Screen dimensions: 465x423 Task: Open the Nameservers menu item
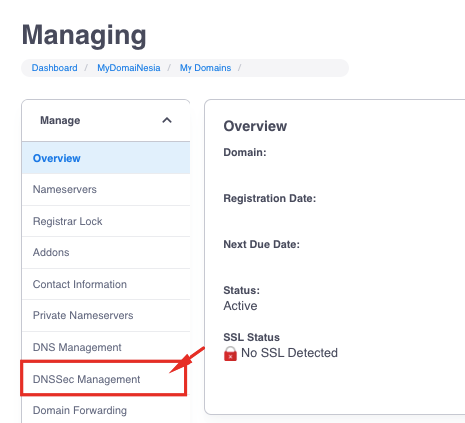(106, 189)
